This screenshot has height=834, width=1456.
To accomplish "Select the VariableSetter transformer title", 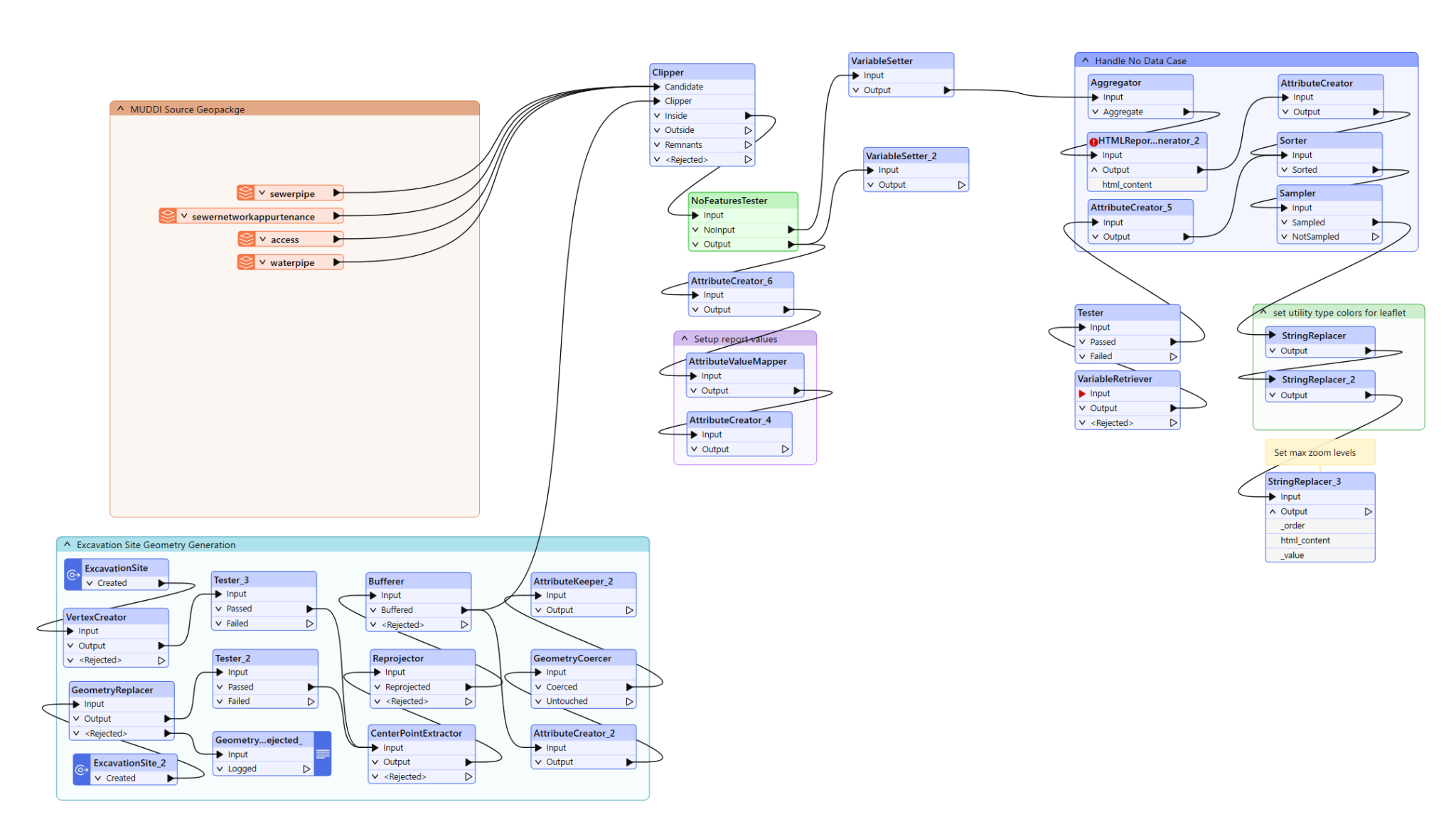I will (882, 61).
